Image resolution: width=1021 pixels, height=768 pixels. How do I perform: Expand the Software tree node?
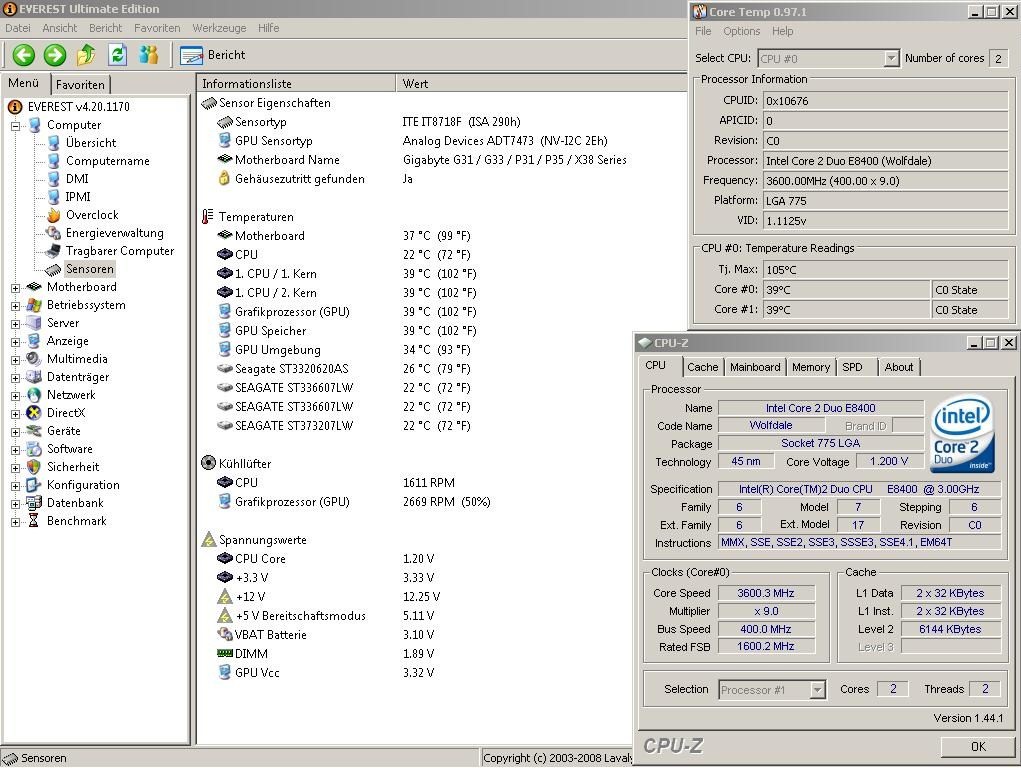(x=16, y=449)
